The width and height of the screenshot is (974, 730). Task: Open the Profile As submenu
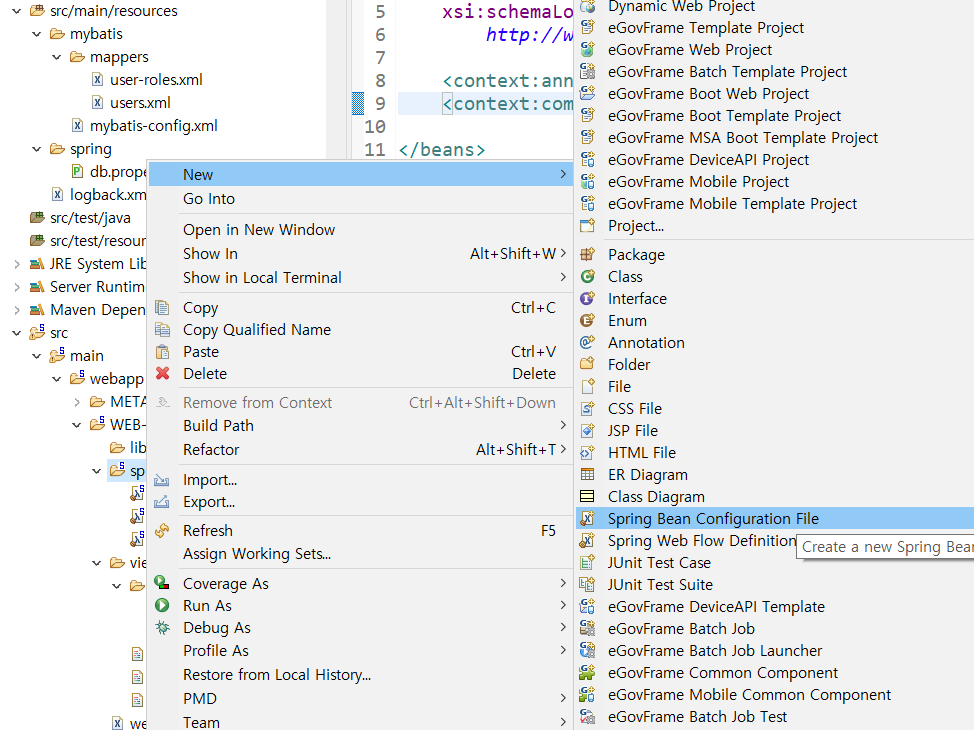pos(360,650)
